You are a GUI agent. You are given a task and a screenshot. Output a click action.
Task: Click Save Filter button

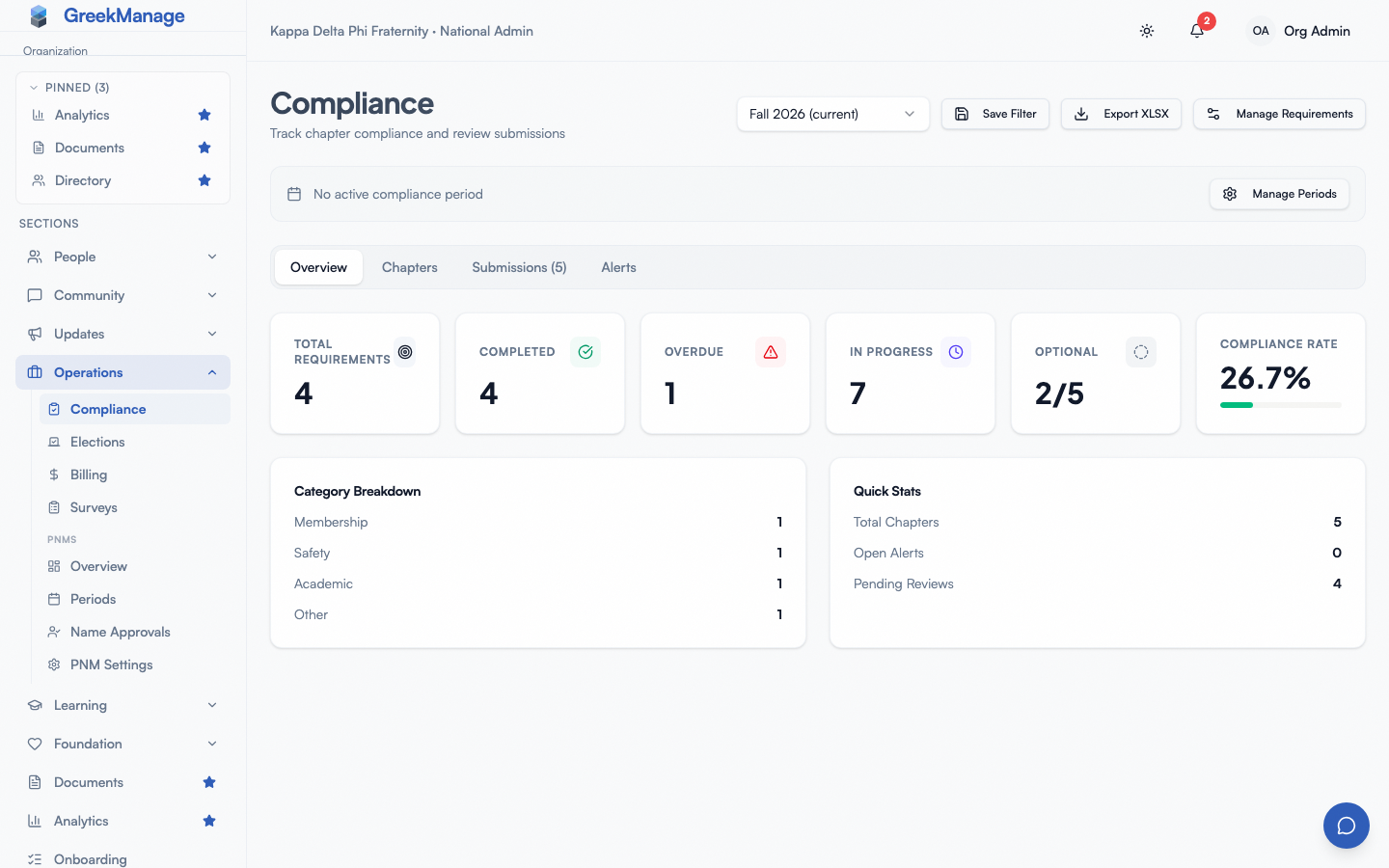coord(994,114)
